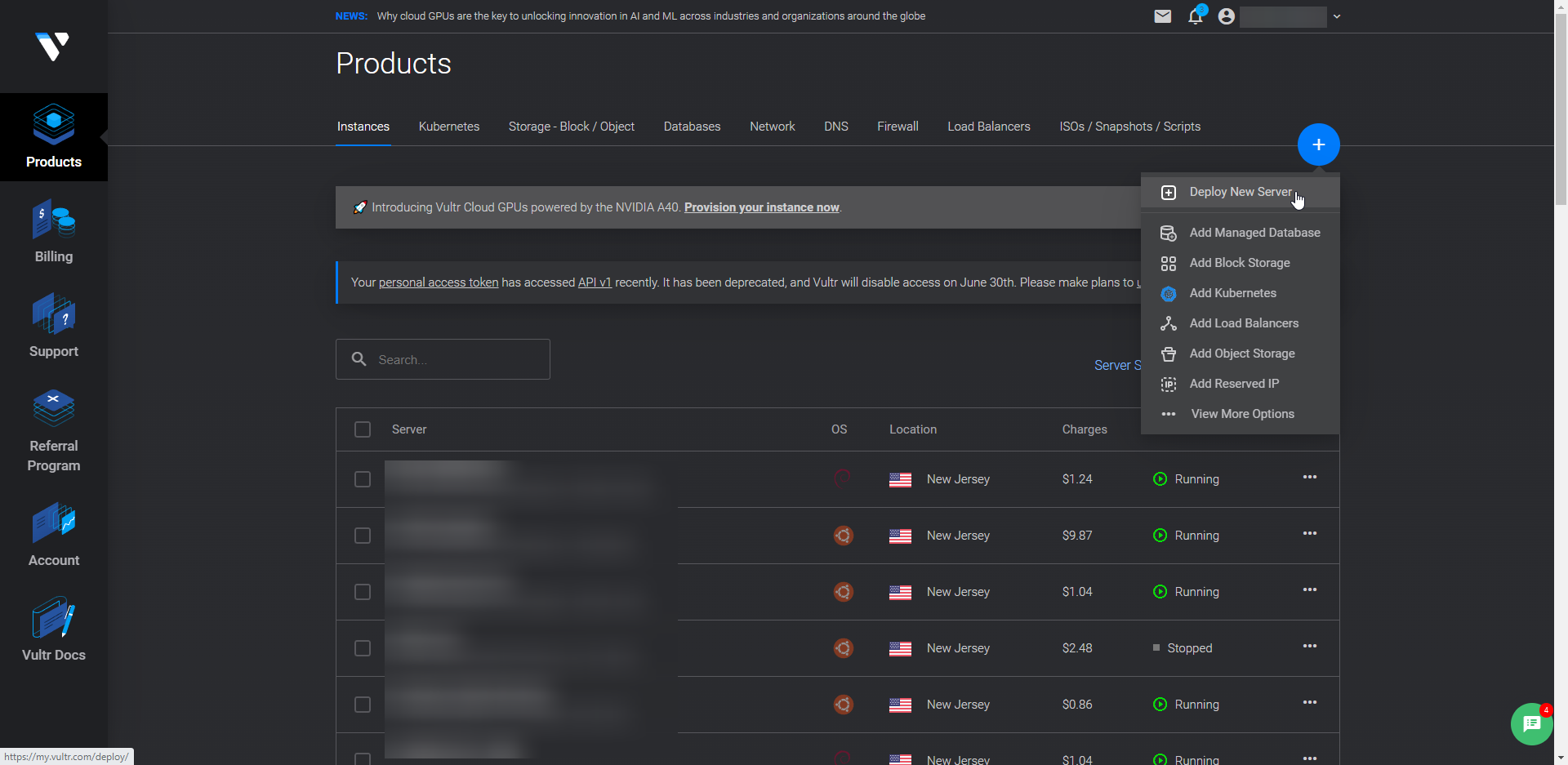Toggle the select-all servers checkbox
The height and width of the screenshot is (765, 1568).
tap(363, 429)
